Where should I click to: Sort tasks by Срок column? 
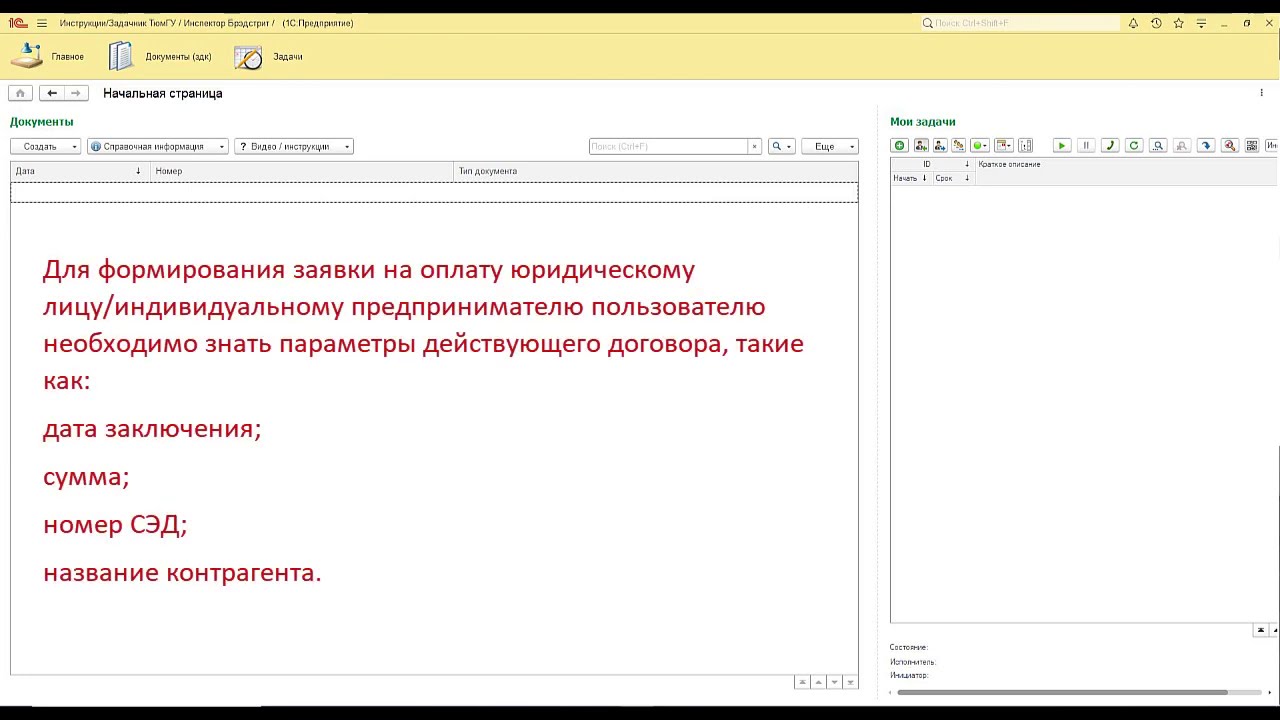(952, 178)
